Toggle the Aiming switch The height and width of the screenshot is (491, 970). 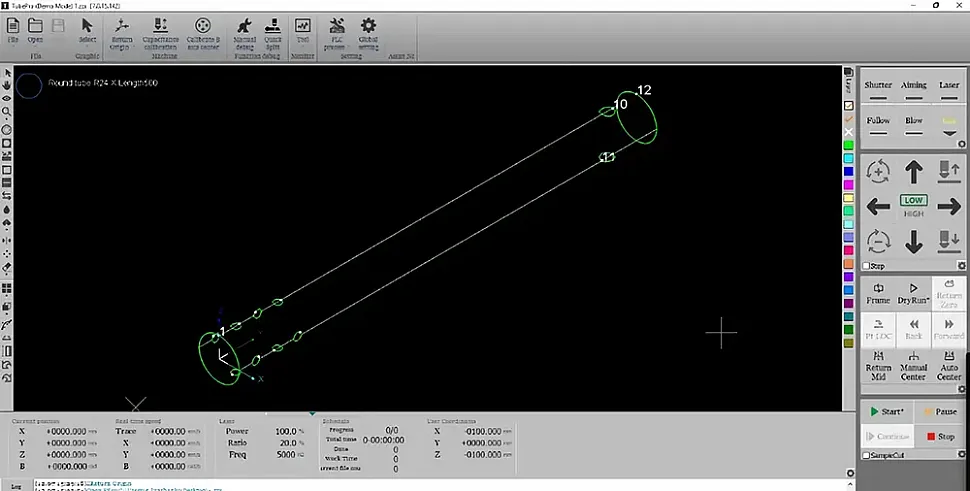914,90
